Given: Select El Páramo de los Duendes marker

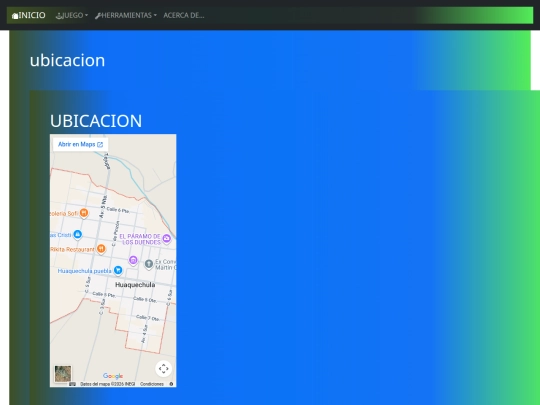Looking at the screenshot, I should click(x=167, y=238).
